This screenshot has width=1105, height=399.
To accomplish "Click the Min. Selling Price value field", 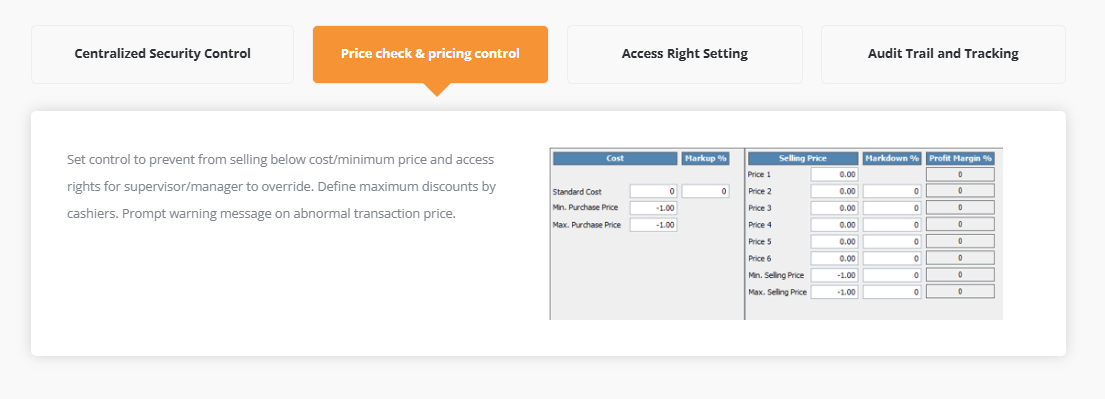I will pos(834,275).
